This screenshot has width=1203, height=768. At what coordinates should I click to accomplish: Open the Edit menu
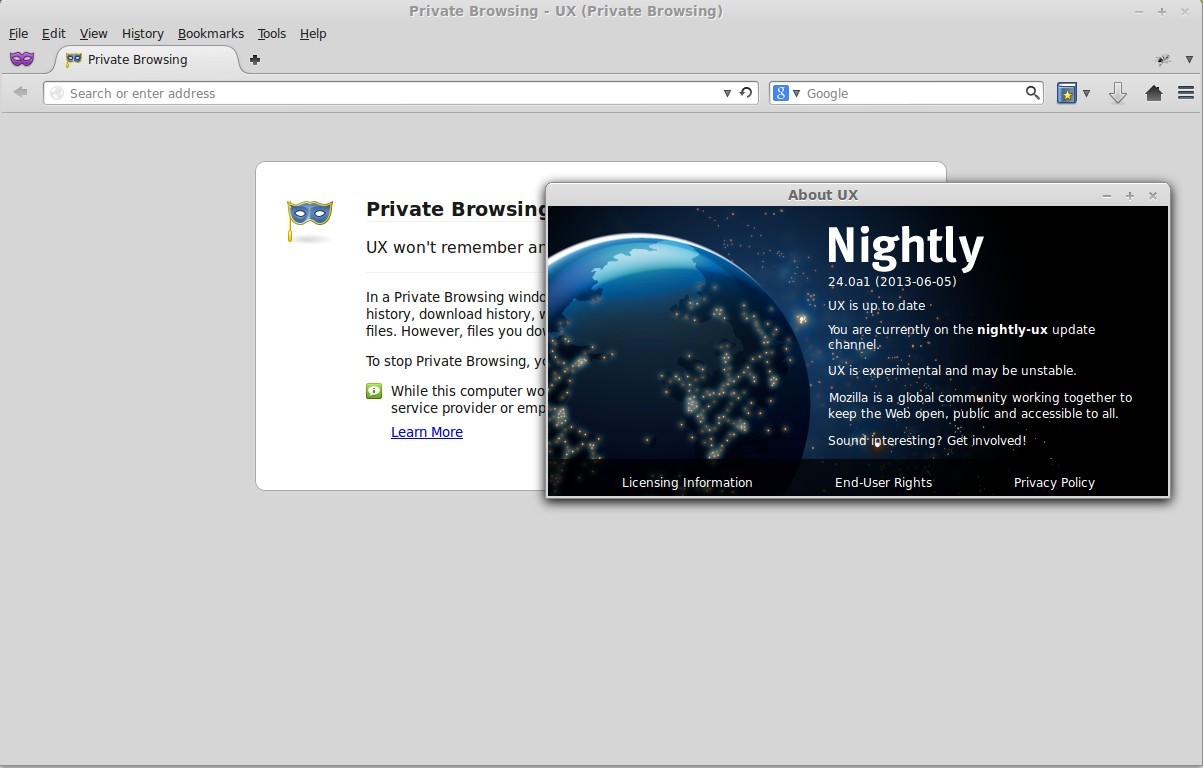54,33
